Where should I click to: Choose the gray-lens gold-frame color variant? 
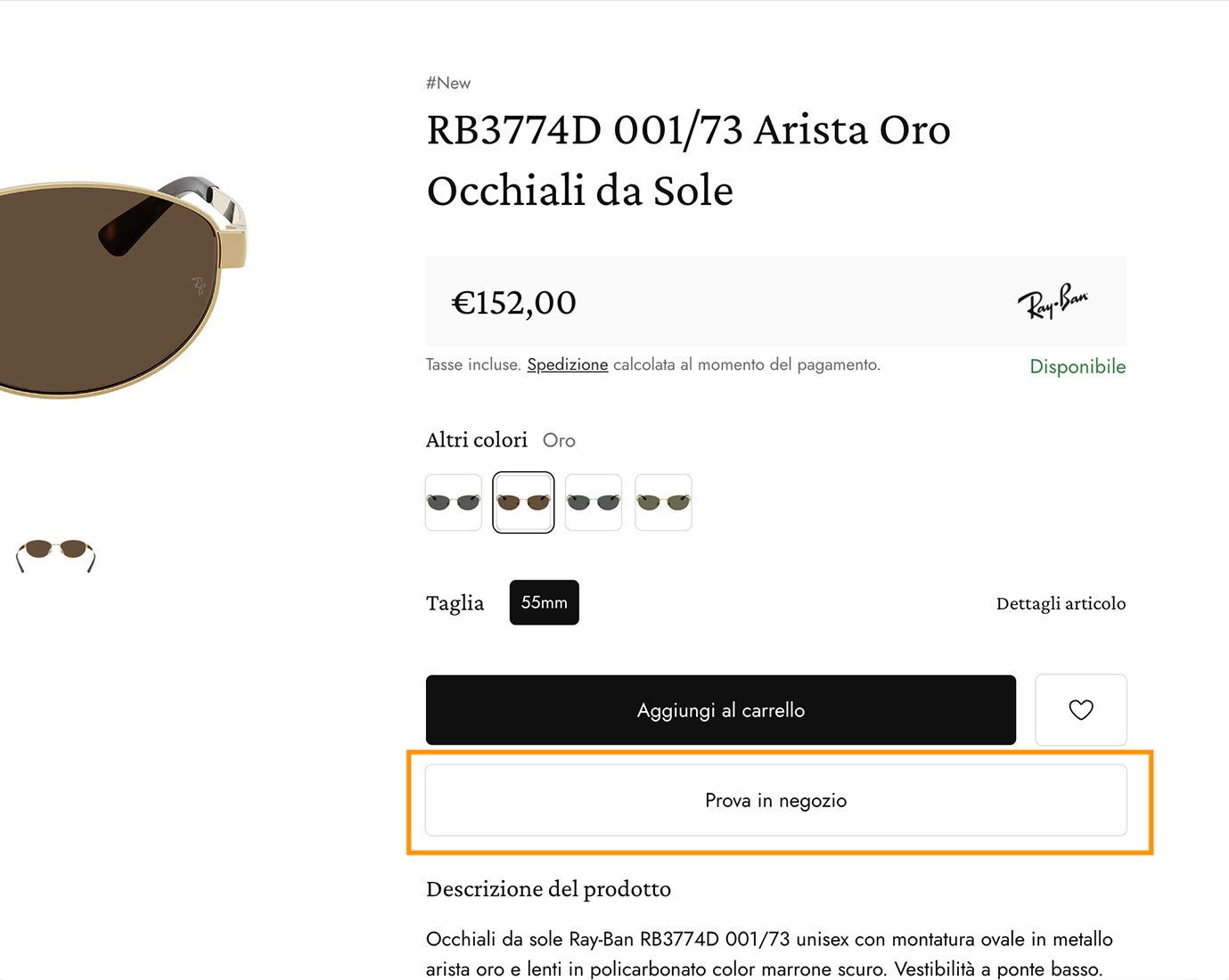(454, 502)
